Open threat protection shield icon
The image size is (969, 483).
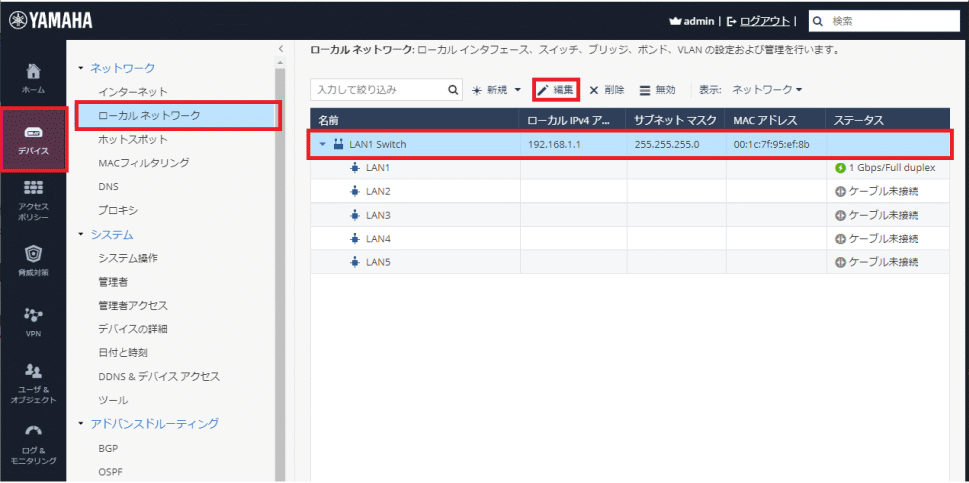[x=33, y=255]
